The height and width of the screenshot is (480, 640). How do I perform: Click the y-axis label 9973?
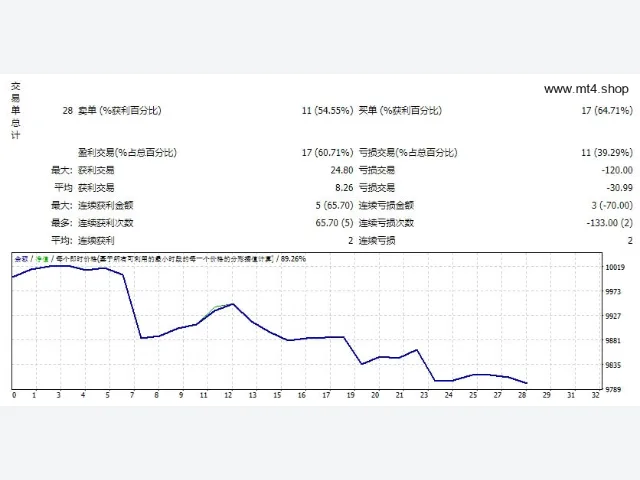[613, 291]
